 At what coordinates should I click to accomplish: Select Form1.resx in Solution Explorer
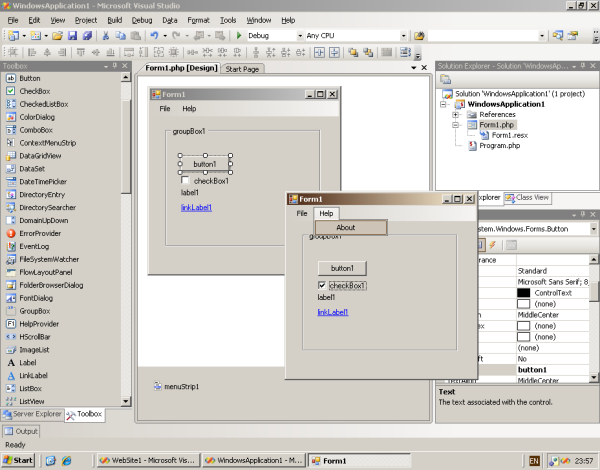(504, 135)
